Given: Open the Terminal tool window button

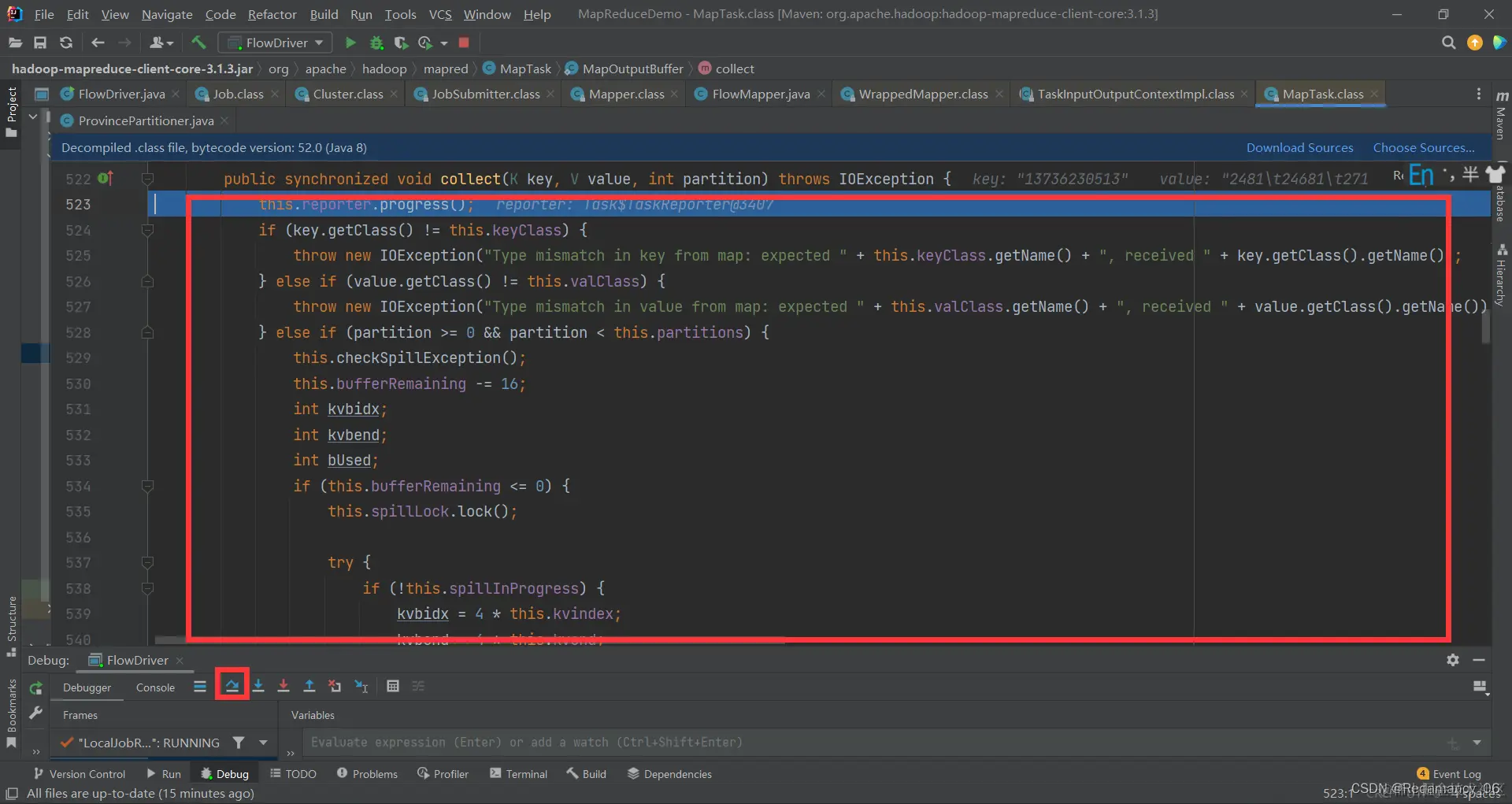Looking at the screenshot, I should pyautogui.click(x=518, y=774).
